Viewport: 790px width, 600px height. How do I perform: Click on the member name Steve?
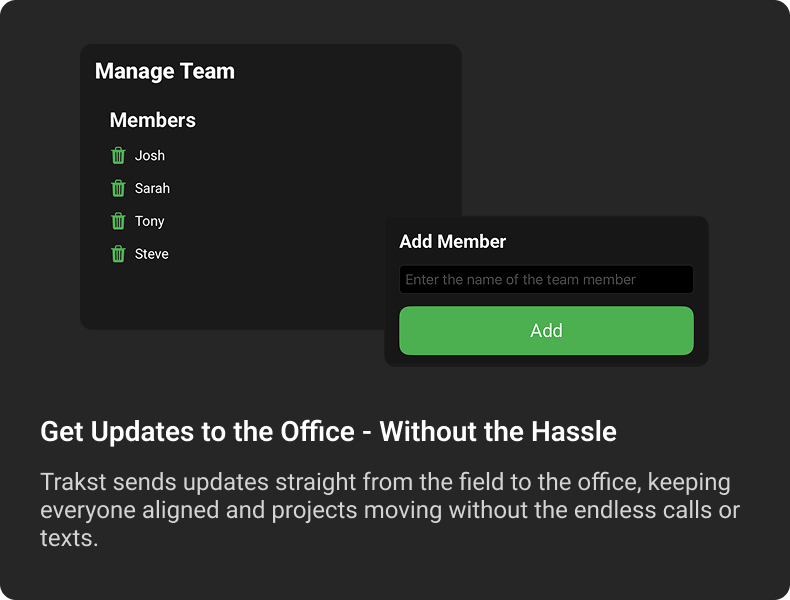point(152,254)
